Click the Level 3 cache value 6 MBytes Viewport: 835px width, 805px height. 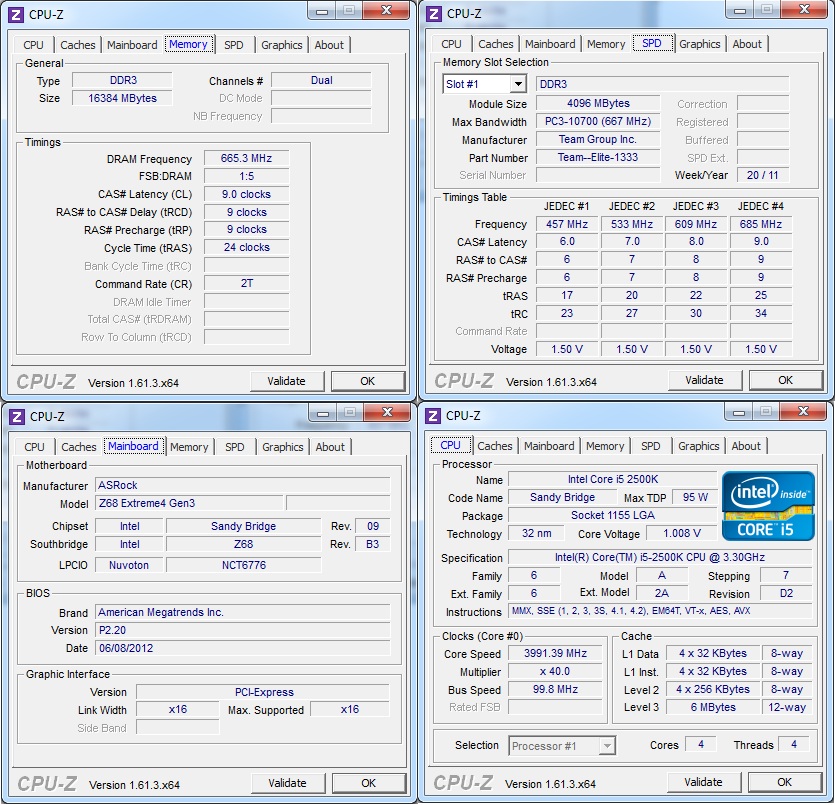coord(713,708)
